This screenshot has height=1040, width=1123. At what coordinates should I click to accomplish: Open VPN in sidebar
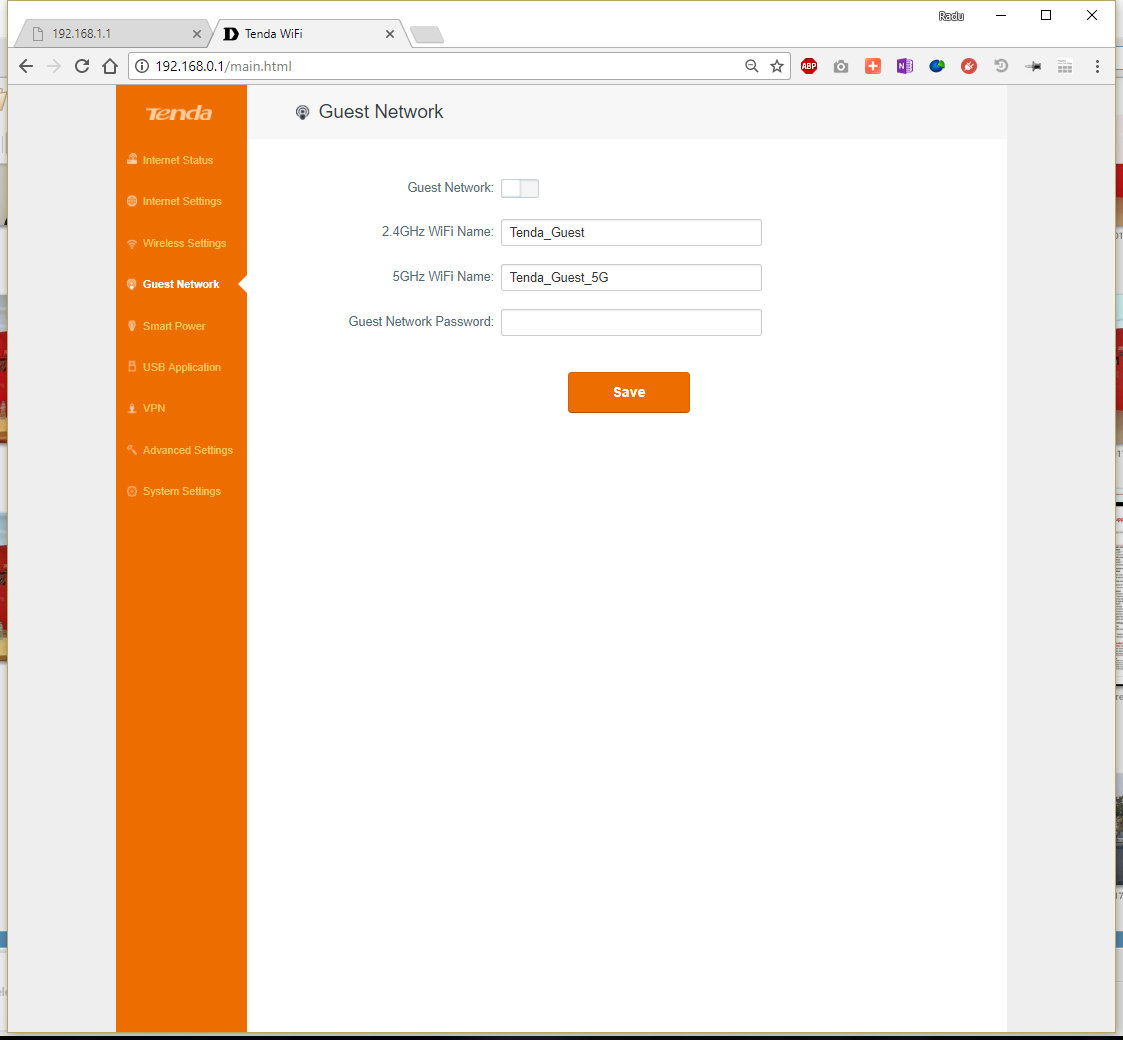tap(154, 408)
